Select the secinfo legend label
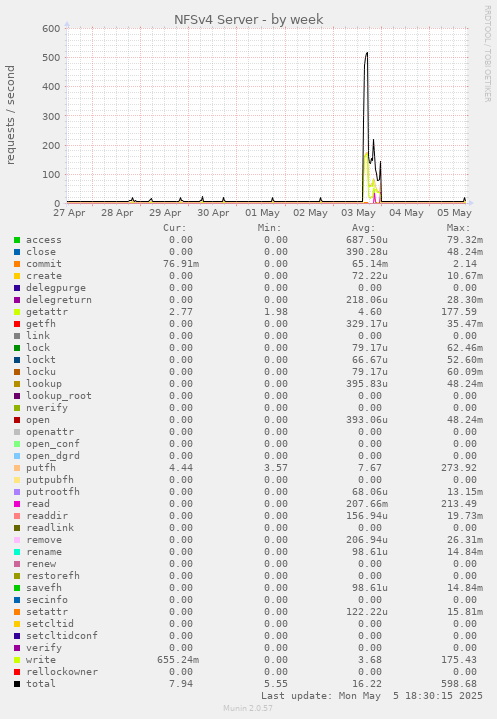The image size is (497, 719). click(x=47, y=600)
